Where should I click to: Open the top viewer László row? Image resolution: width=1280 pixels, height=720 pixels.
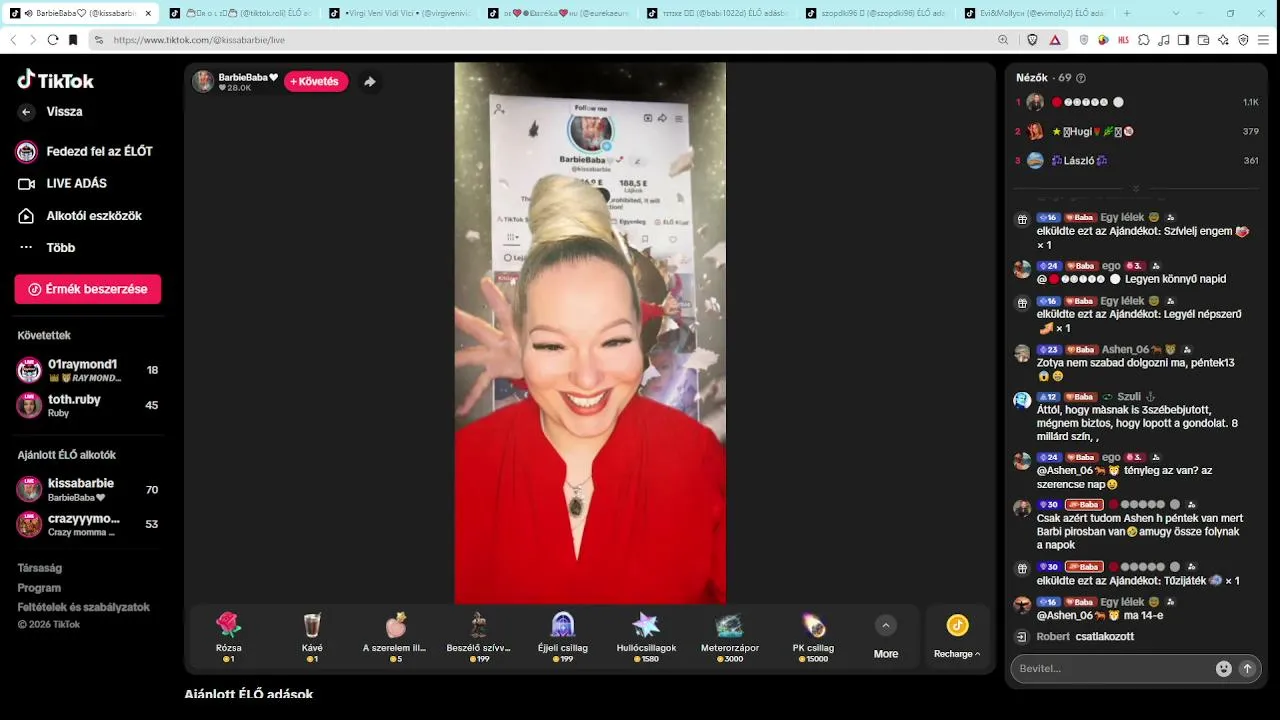(1137, 160)
